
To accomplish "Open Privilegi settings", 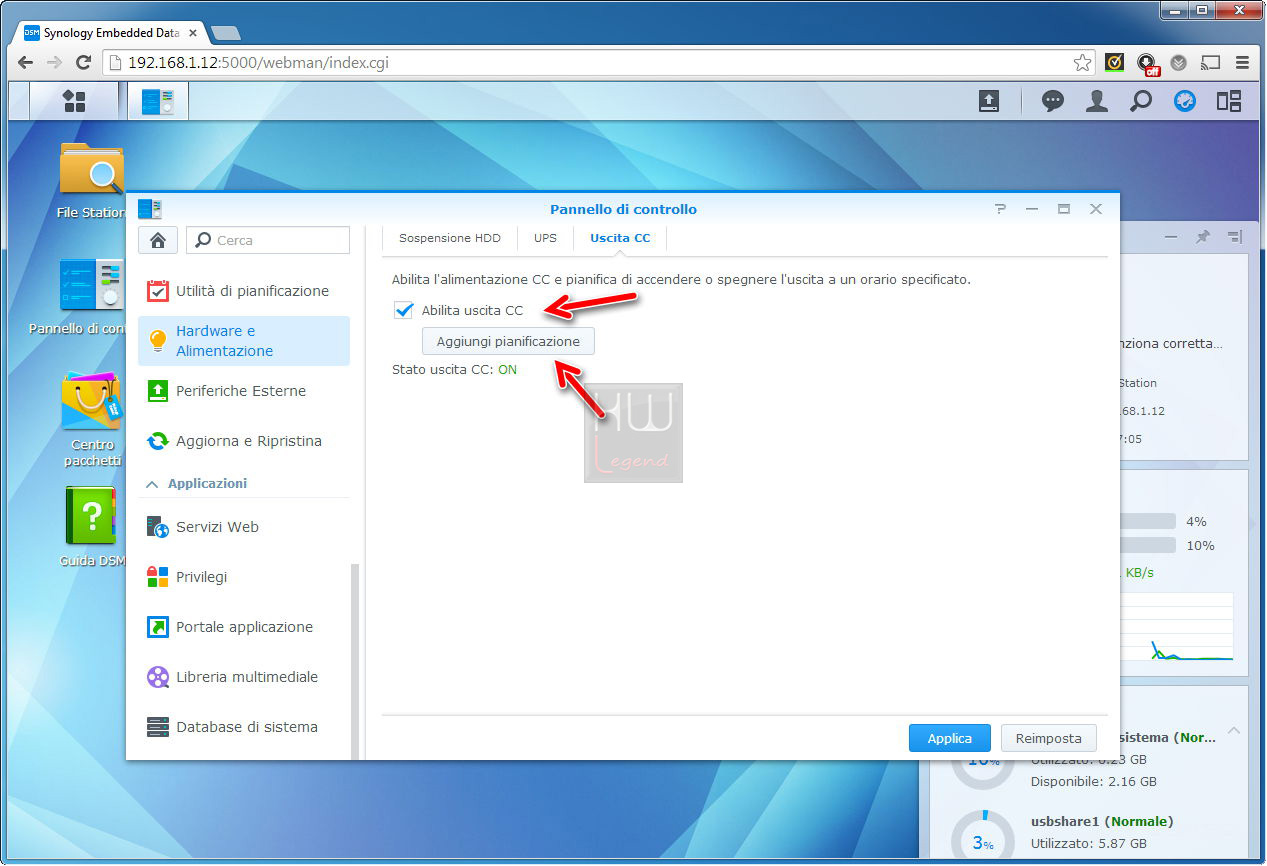I will [244, 577].
